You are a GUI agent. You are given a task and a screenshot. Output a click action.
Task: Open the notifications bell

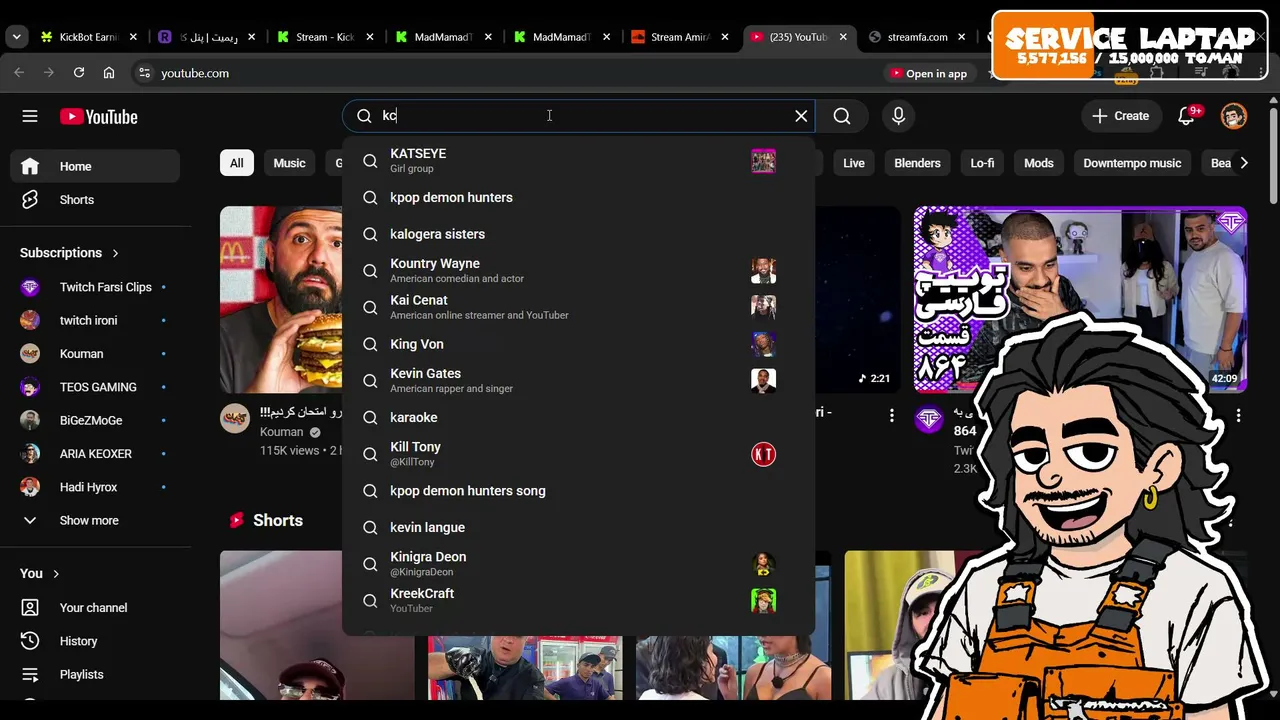click(x=1186, y=116)
